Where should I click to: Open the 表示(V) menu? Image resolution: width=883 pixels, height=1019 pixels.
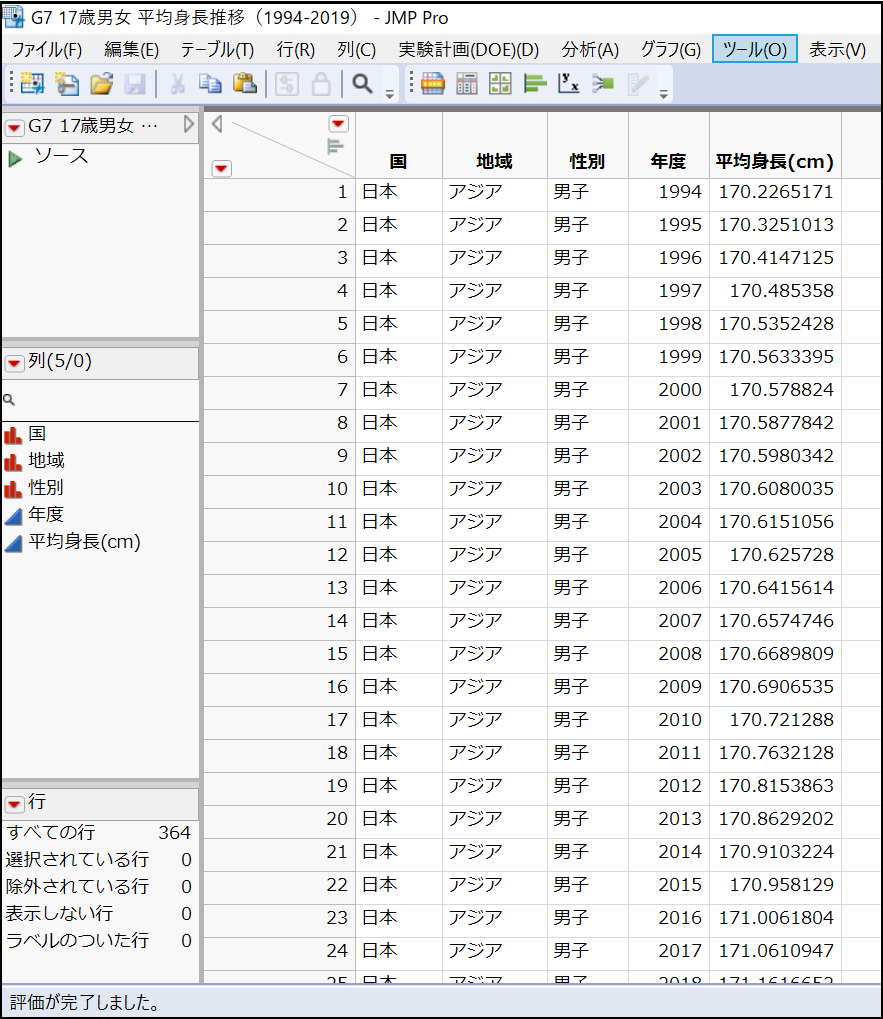tap(838, 49)
